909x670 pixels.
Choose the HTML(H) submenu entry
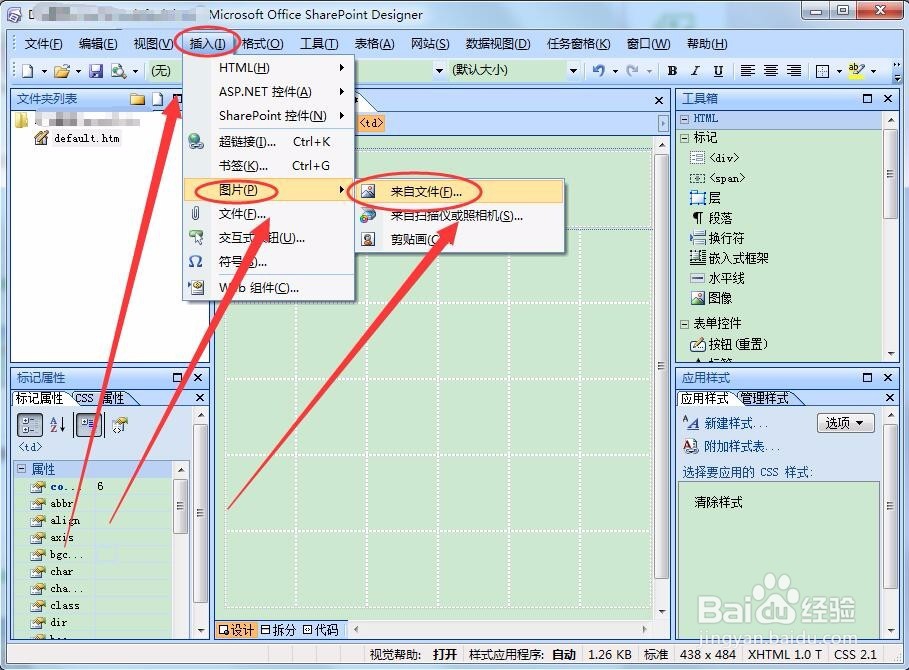tap(268, 68)
